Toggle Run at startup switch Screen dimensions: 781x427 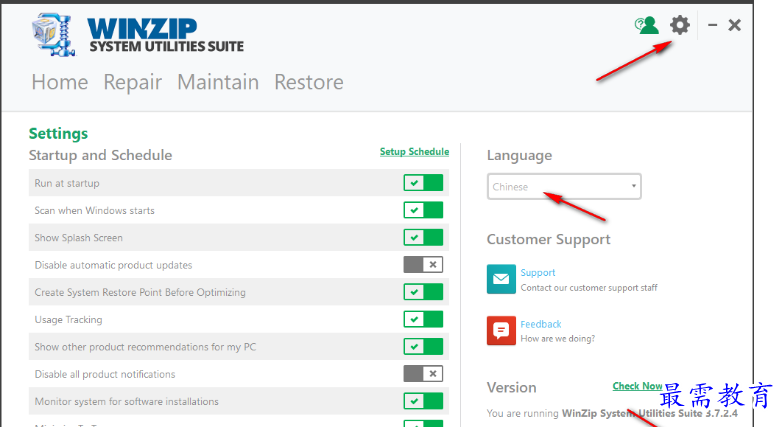[423, 183]
